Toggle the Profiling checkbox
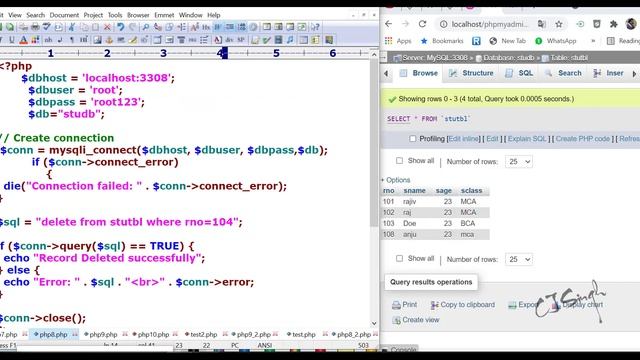Image resolution: width=640 pixels, height=360 pixels. [413, 139]
